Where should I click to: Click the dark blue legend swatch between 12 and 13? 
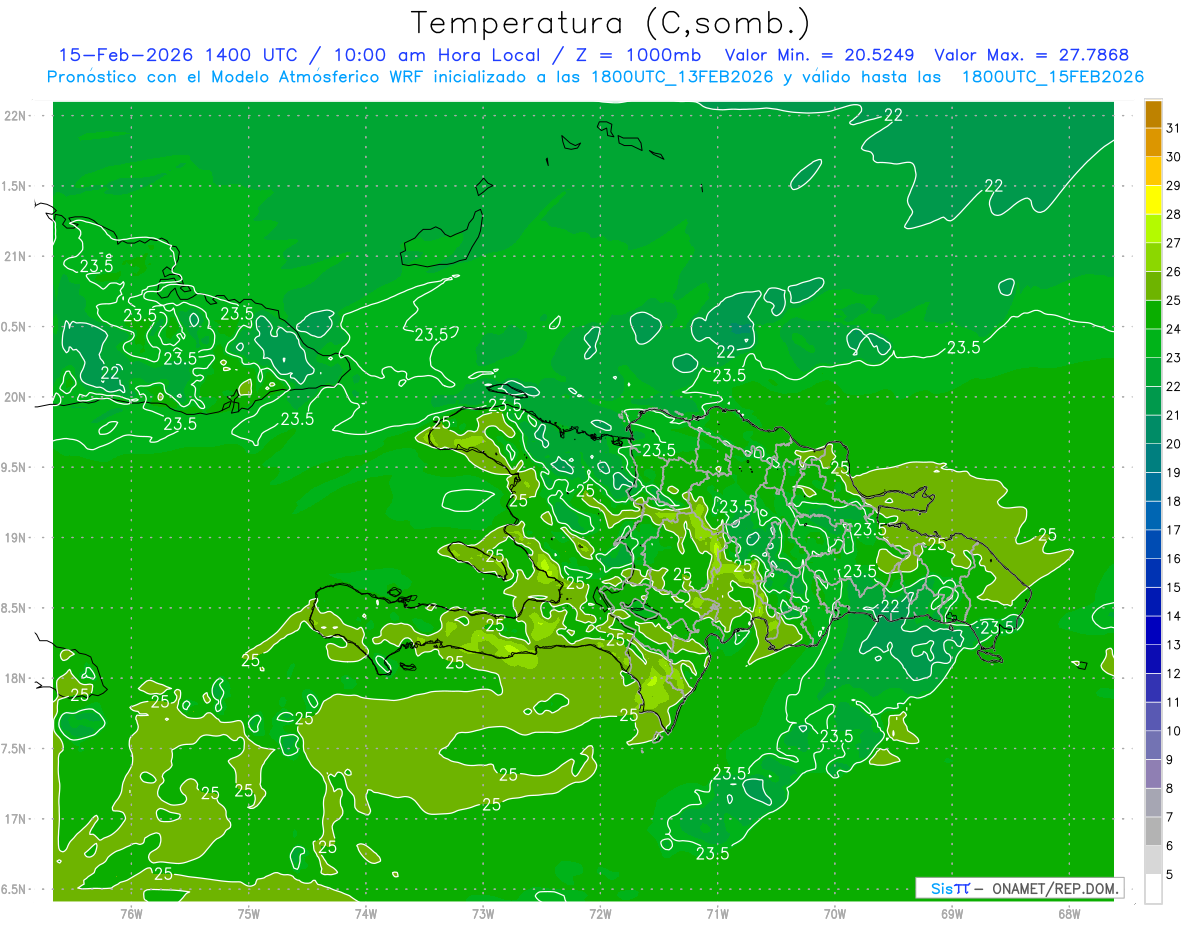(1153, 659)
